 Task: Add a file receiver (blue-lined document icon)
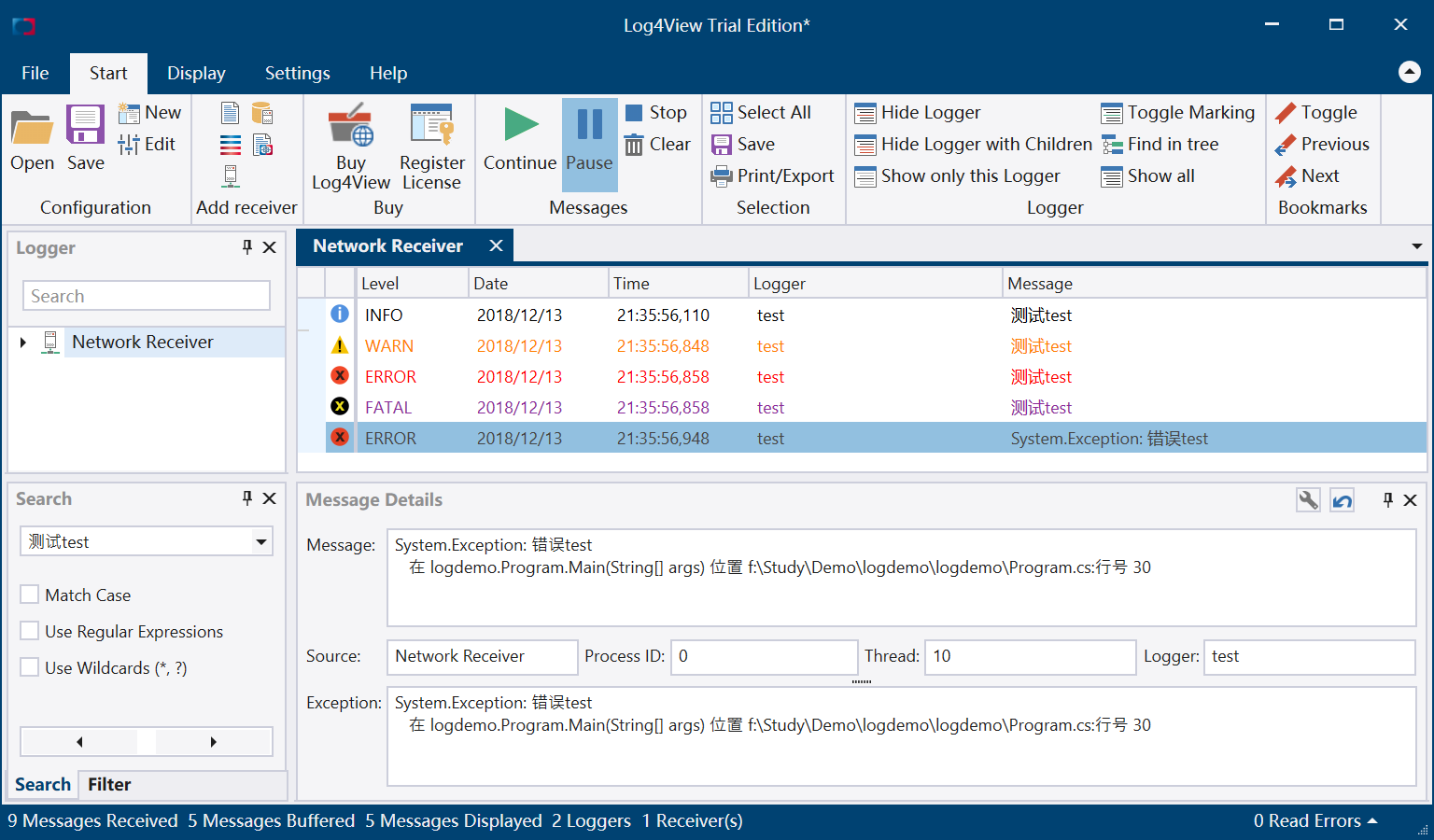[x=230, y=114]
